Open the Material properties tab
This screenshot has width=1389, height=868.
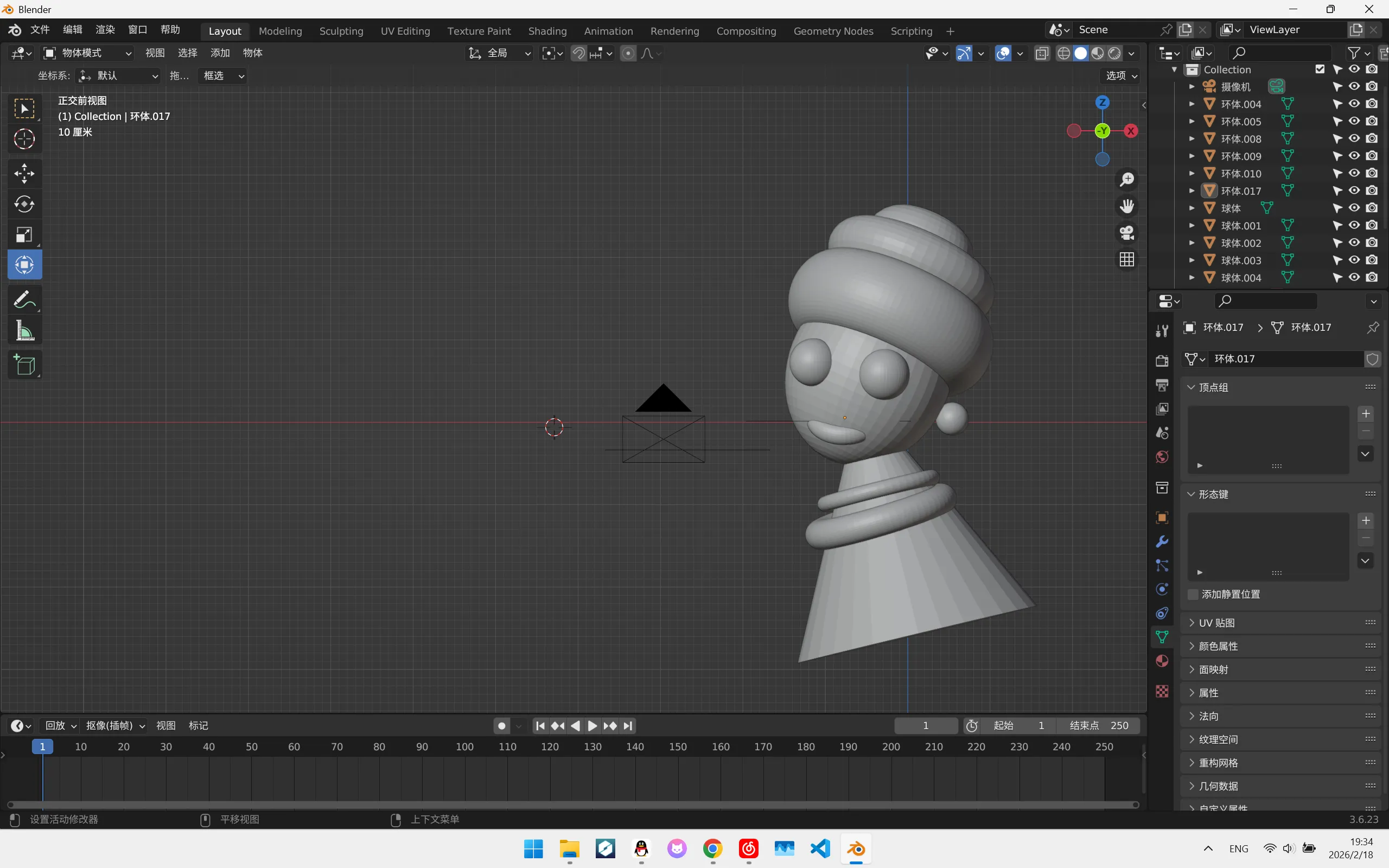click(1162, 661)
